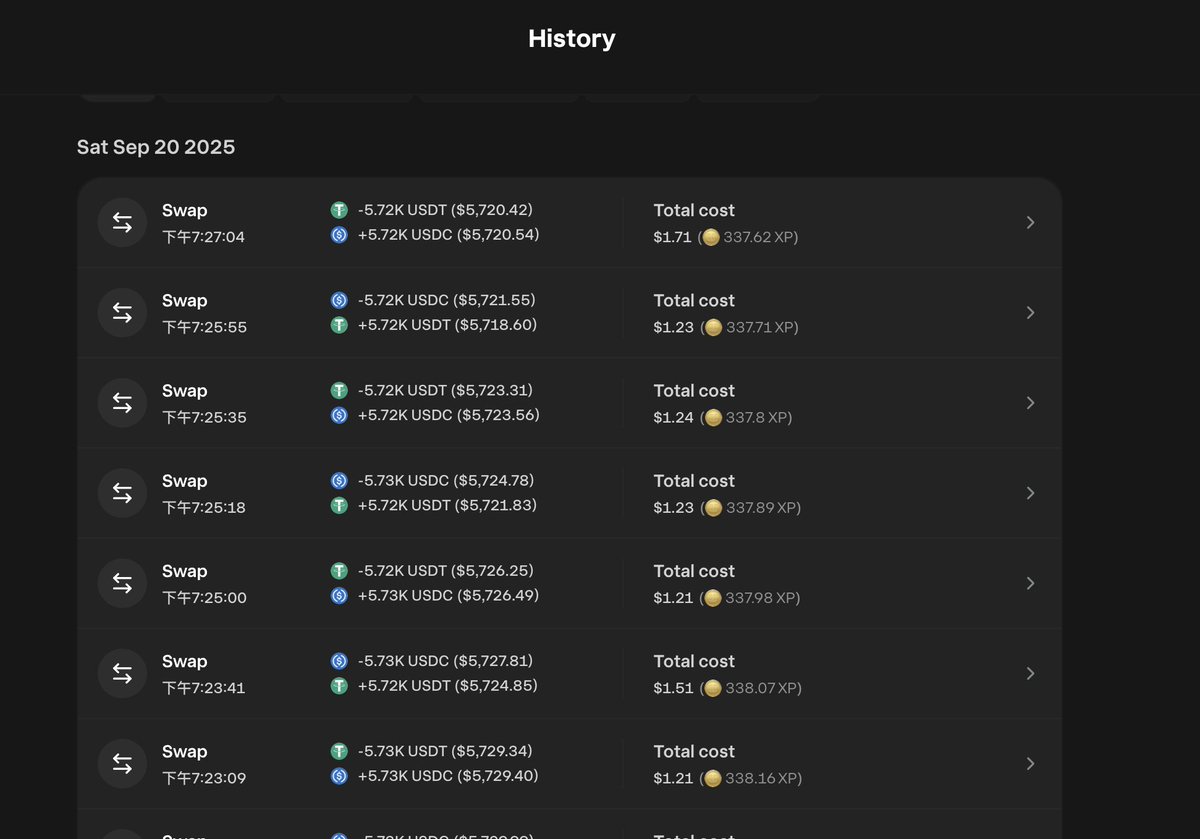This screenshot has height=839, width=1200.
Task: Click the swap arrows icon for 7:23:09 row
Action: [x=122, y=763]
